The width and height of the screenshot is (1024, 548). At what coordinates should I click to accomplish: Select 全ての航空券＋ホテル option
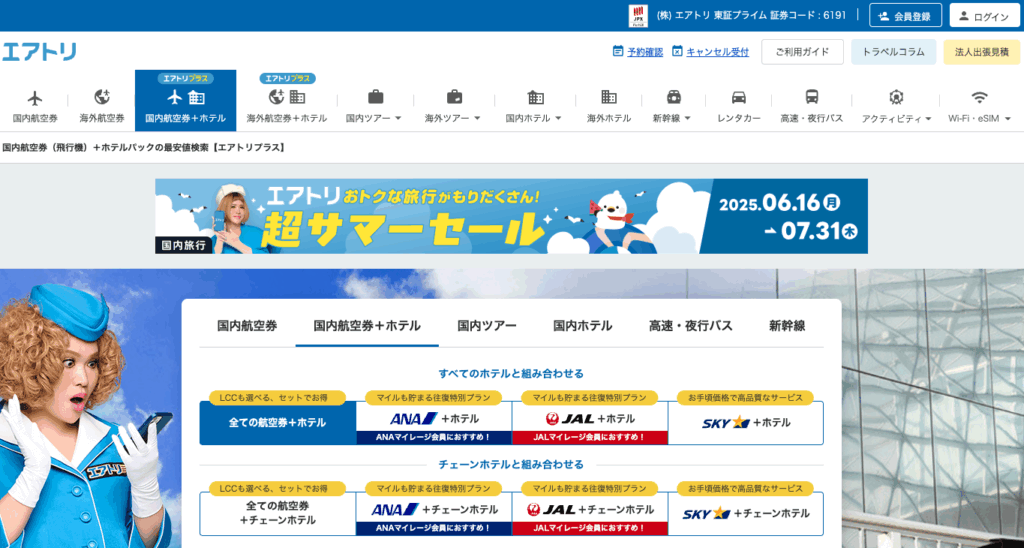pos(278,423)
